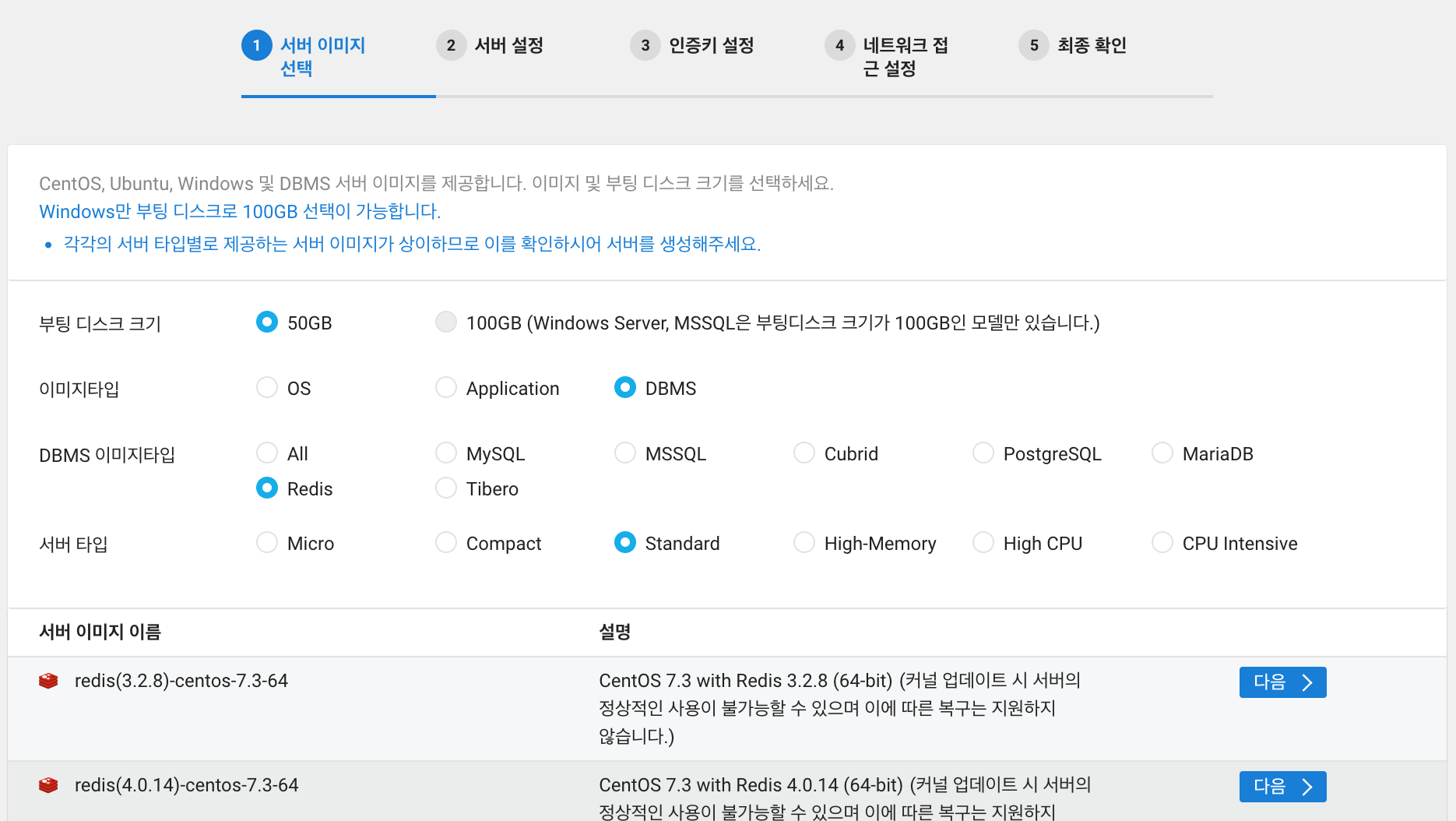The image size is (1456, 821).
Task: Click the Redis icon beside redis(4.0.14)-centos-7.3-64
Action: (48, 785)
